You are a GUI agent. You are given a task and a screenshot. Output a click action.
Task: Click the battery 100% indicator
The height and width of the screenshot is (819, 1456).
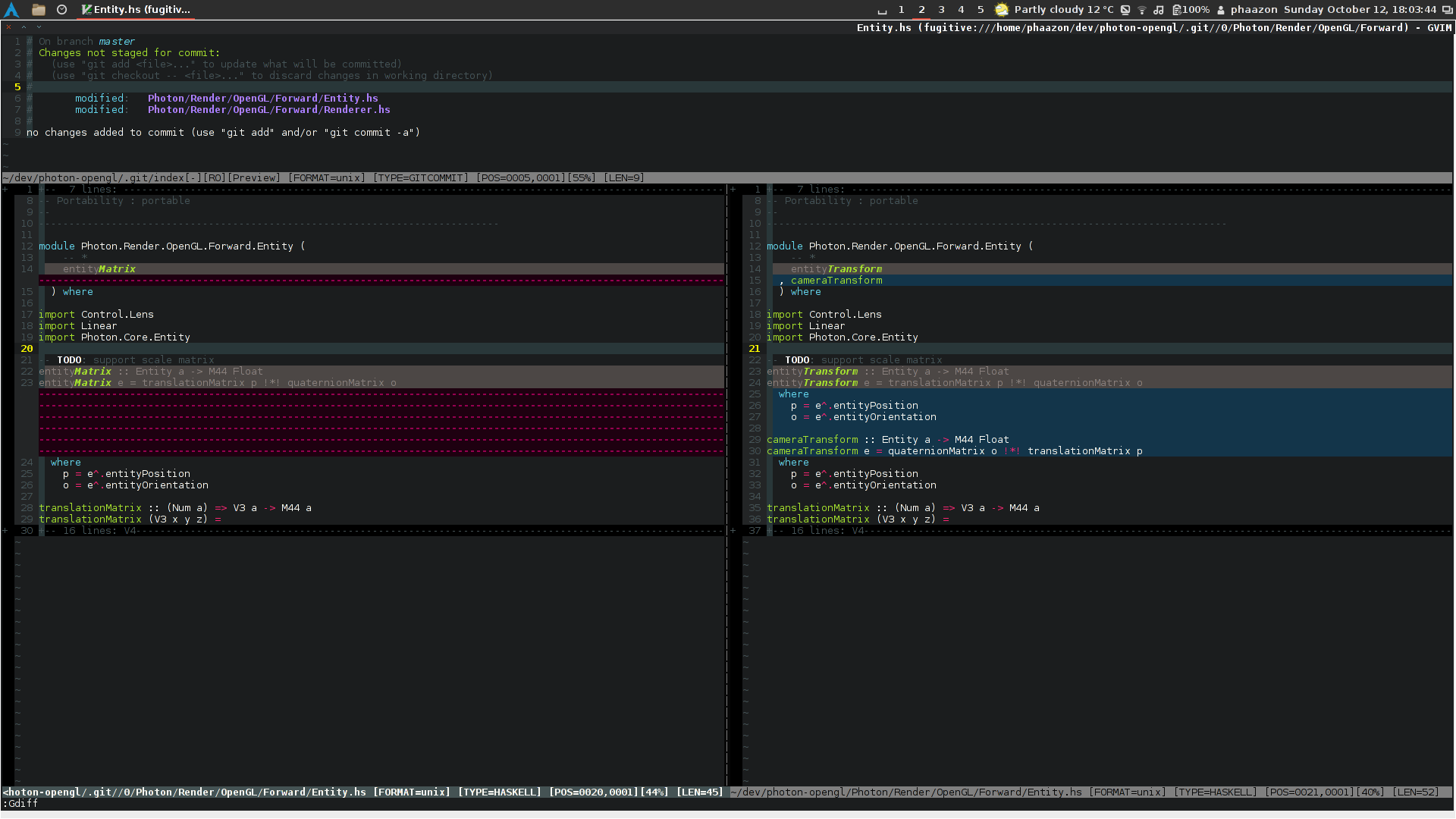[1191, 10]
